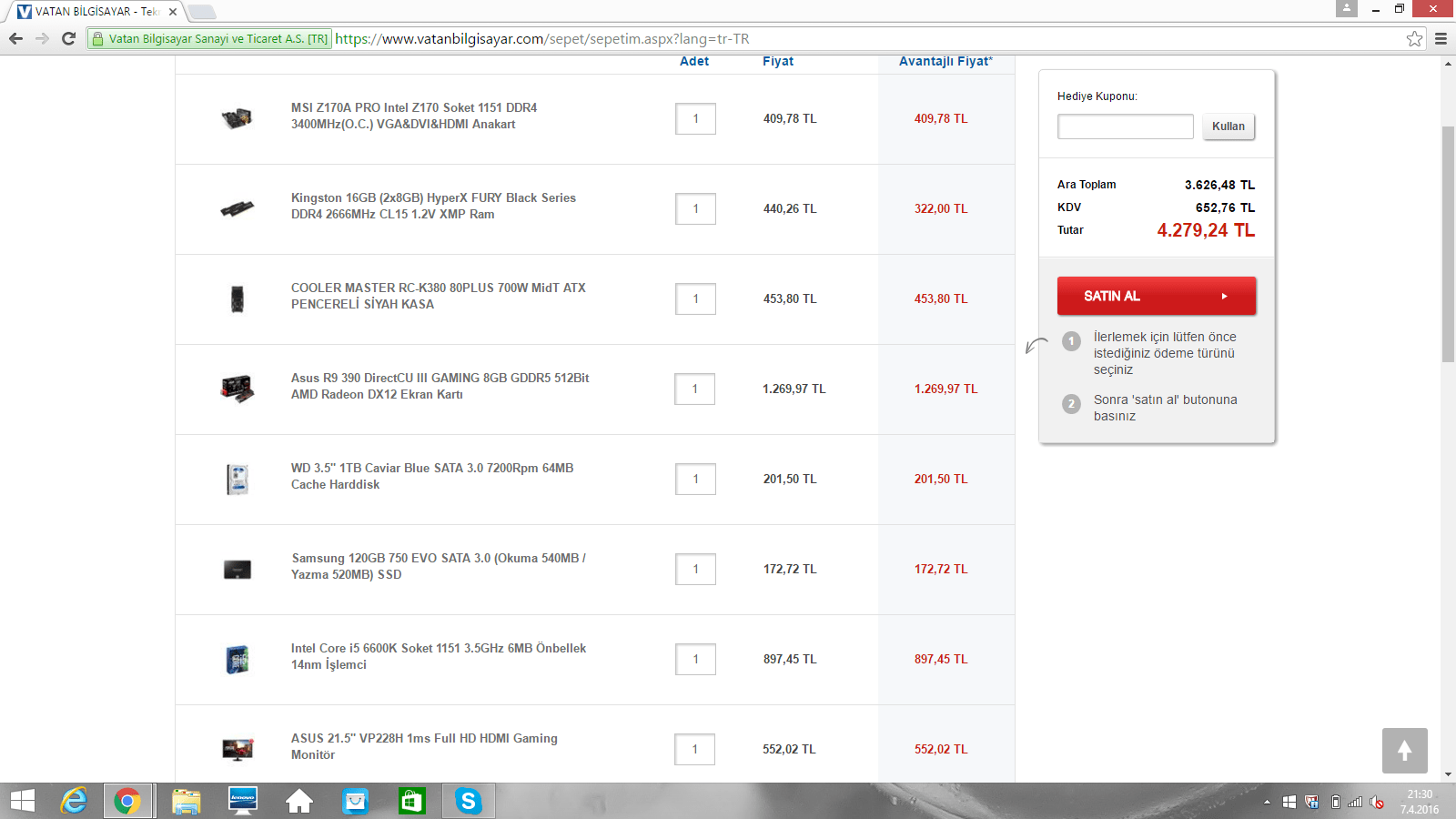Viewport: 1456px width, 819px height.
Task: Edit quantity for the Samsung 750 EVO
Action: click(695, 569)
